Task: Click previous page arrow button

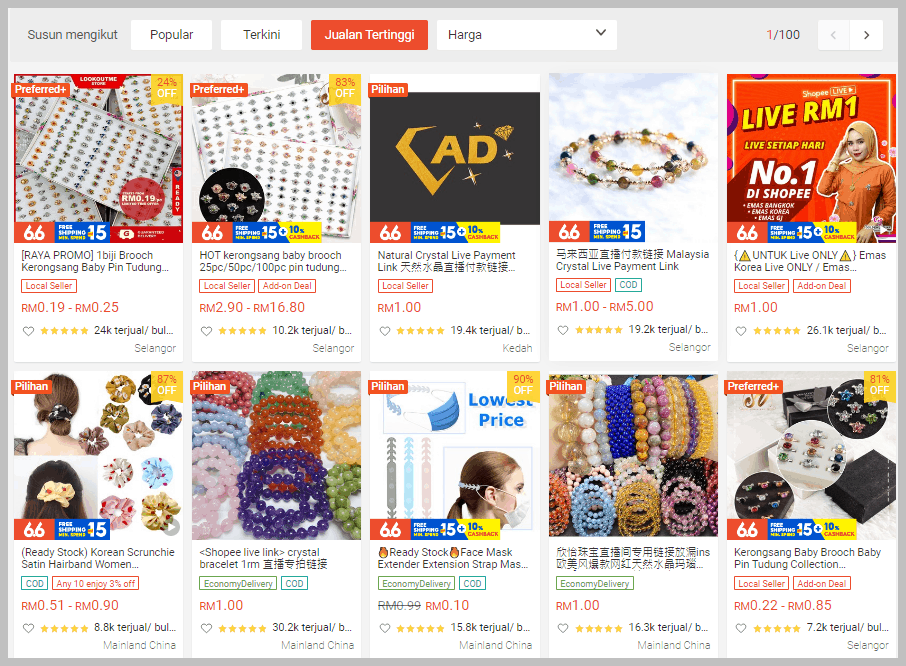Action: click(833, 35)
